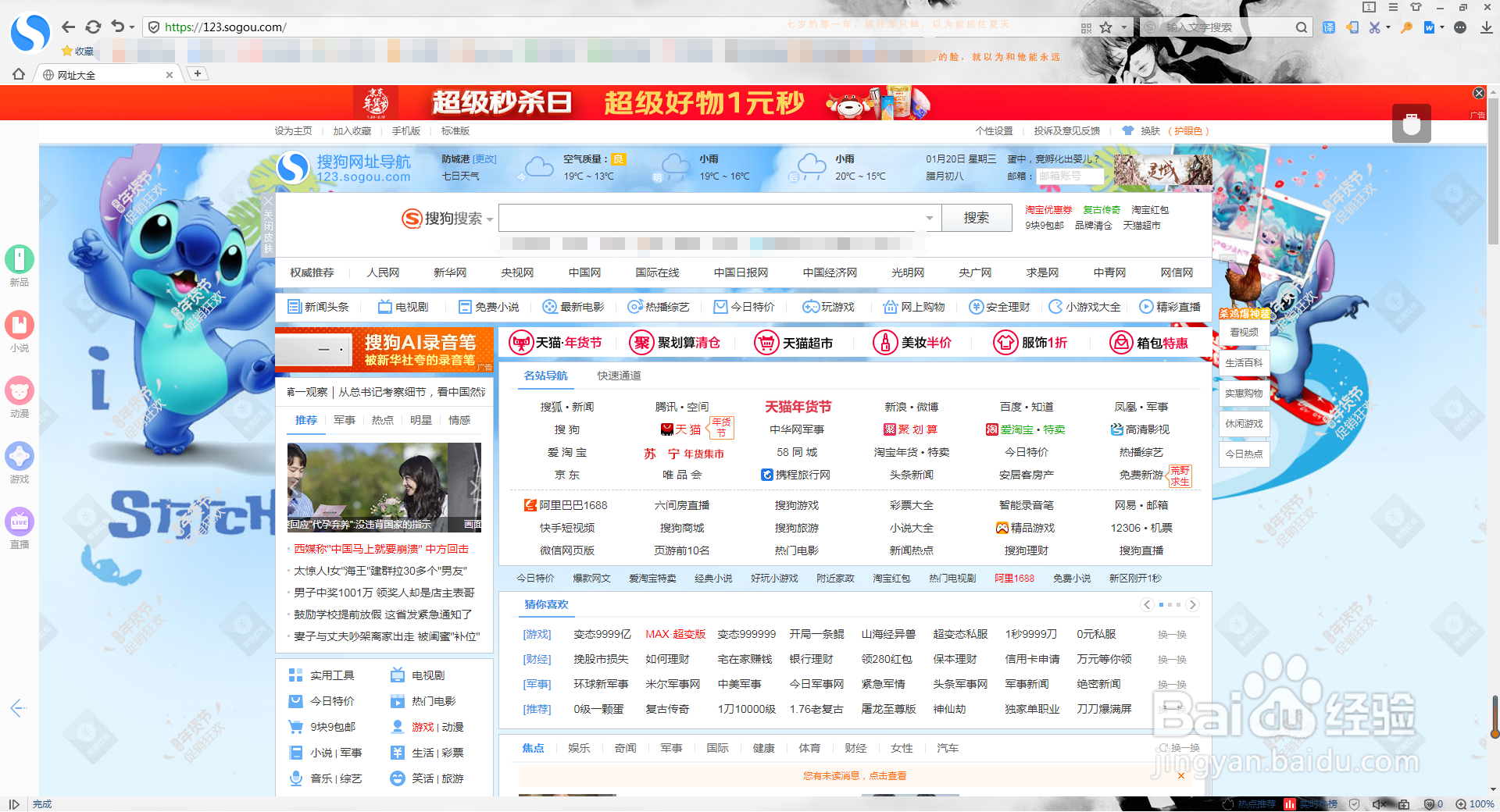Open new tab with plus button

(x=198, y=73)
